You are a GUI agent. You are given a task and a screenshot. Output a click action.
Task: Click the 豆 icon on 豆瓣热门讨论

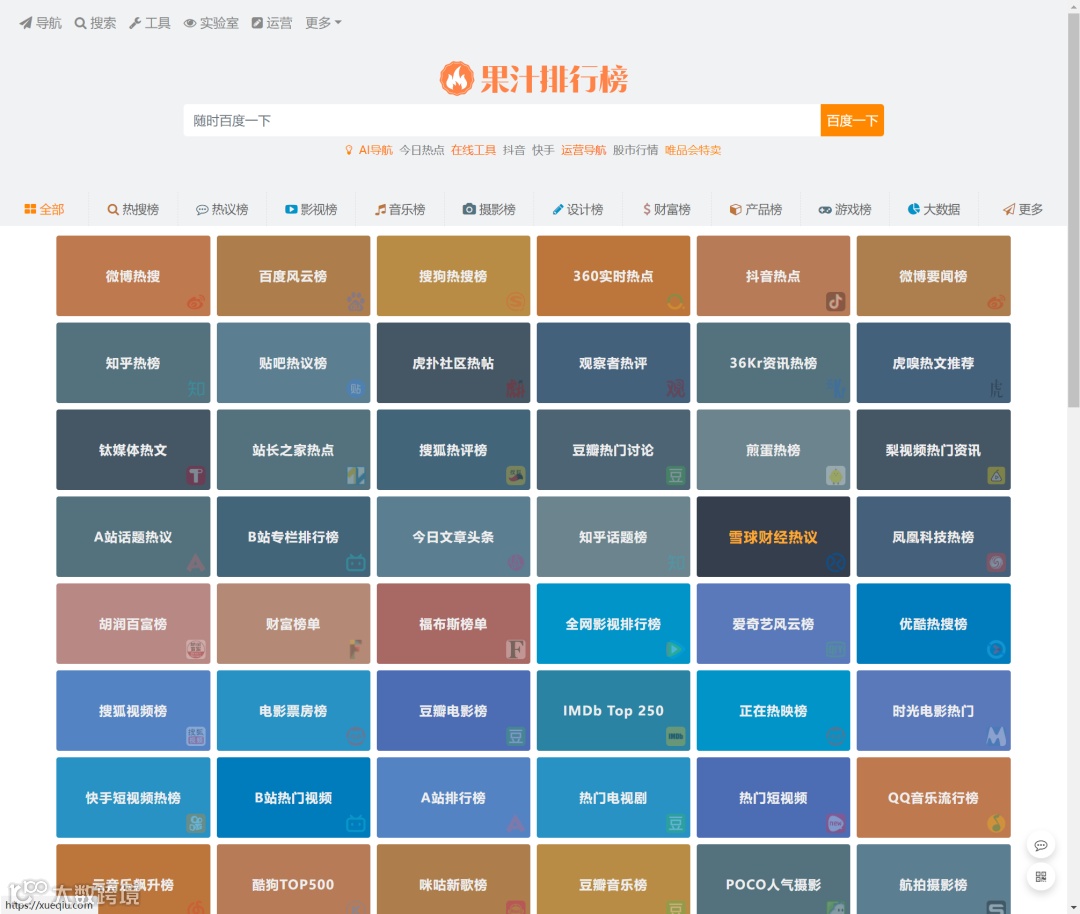[x=676, y=476]
